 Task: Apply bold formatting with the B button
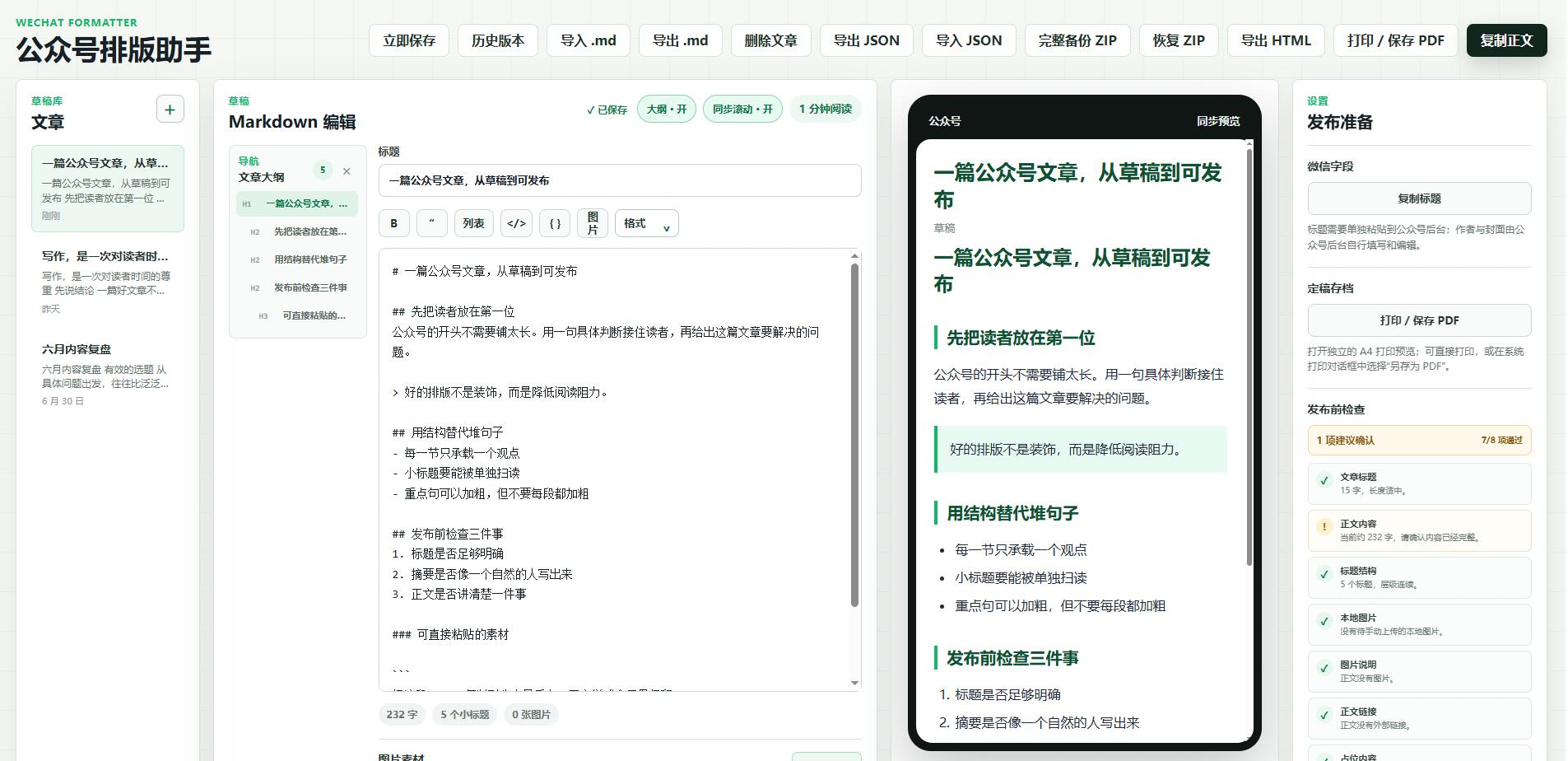(393, 223)
